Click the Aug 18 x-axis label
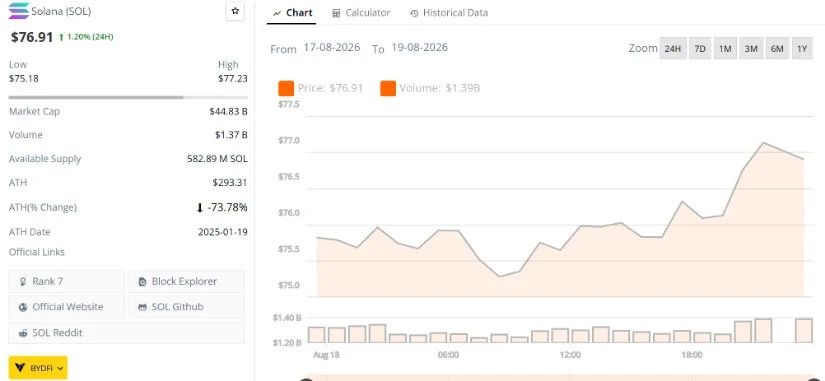The width and height of the screenshot is (825, 381). point(326,355)
